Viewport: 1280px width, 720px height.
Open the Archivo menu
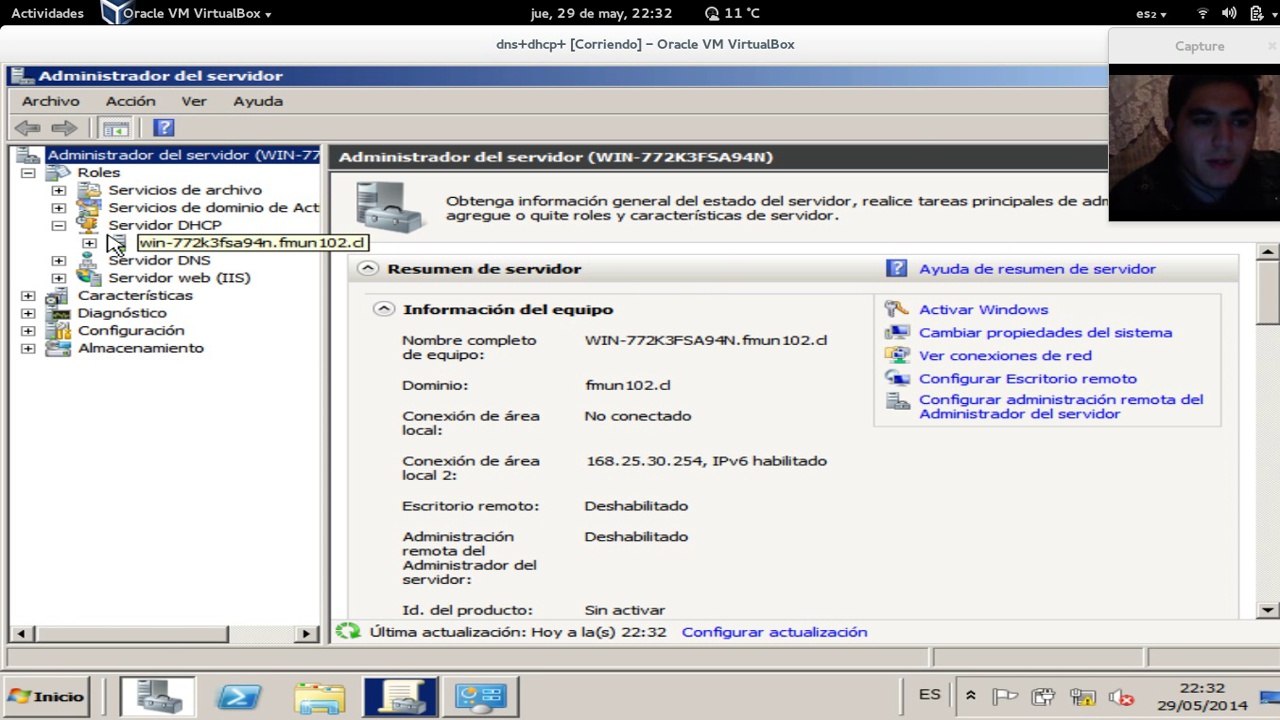coord(51,101)
